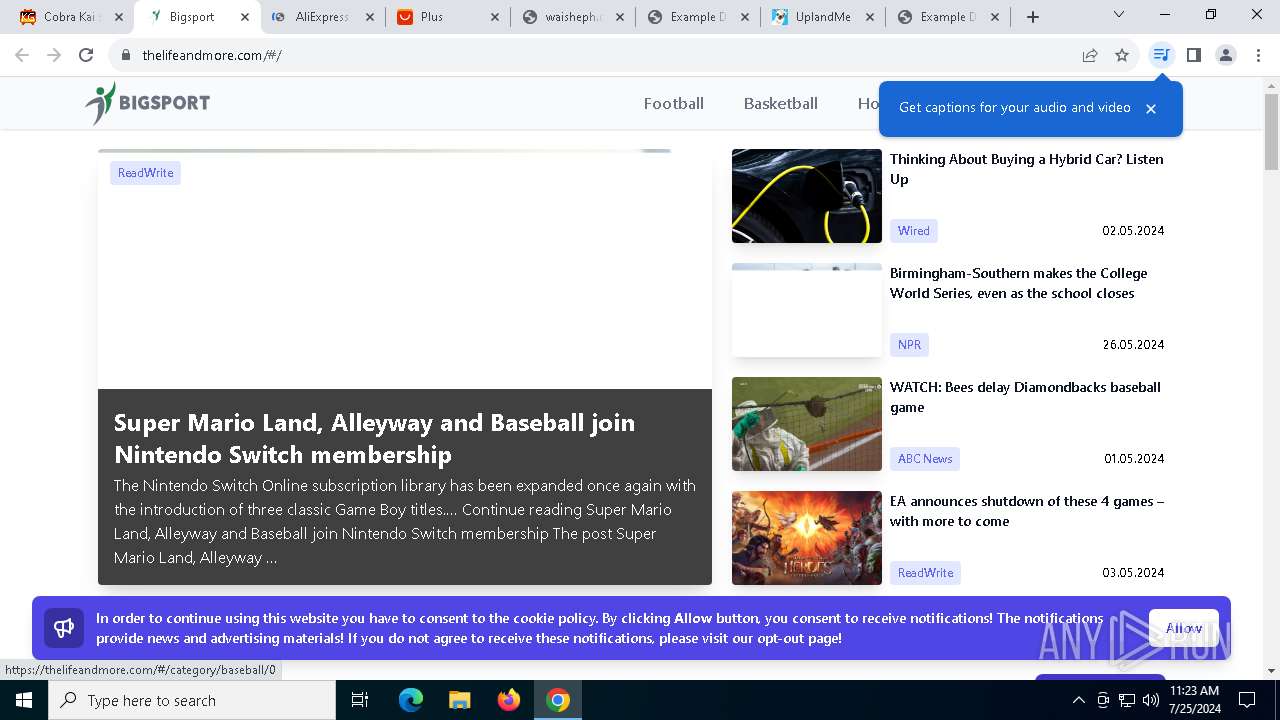Click the browser forward arrow

point(54,55)
